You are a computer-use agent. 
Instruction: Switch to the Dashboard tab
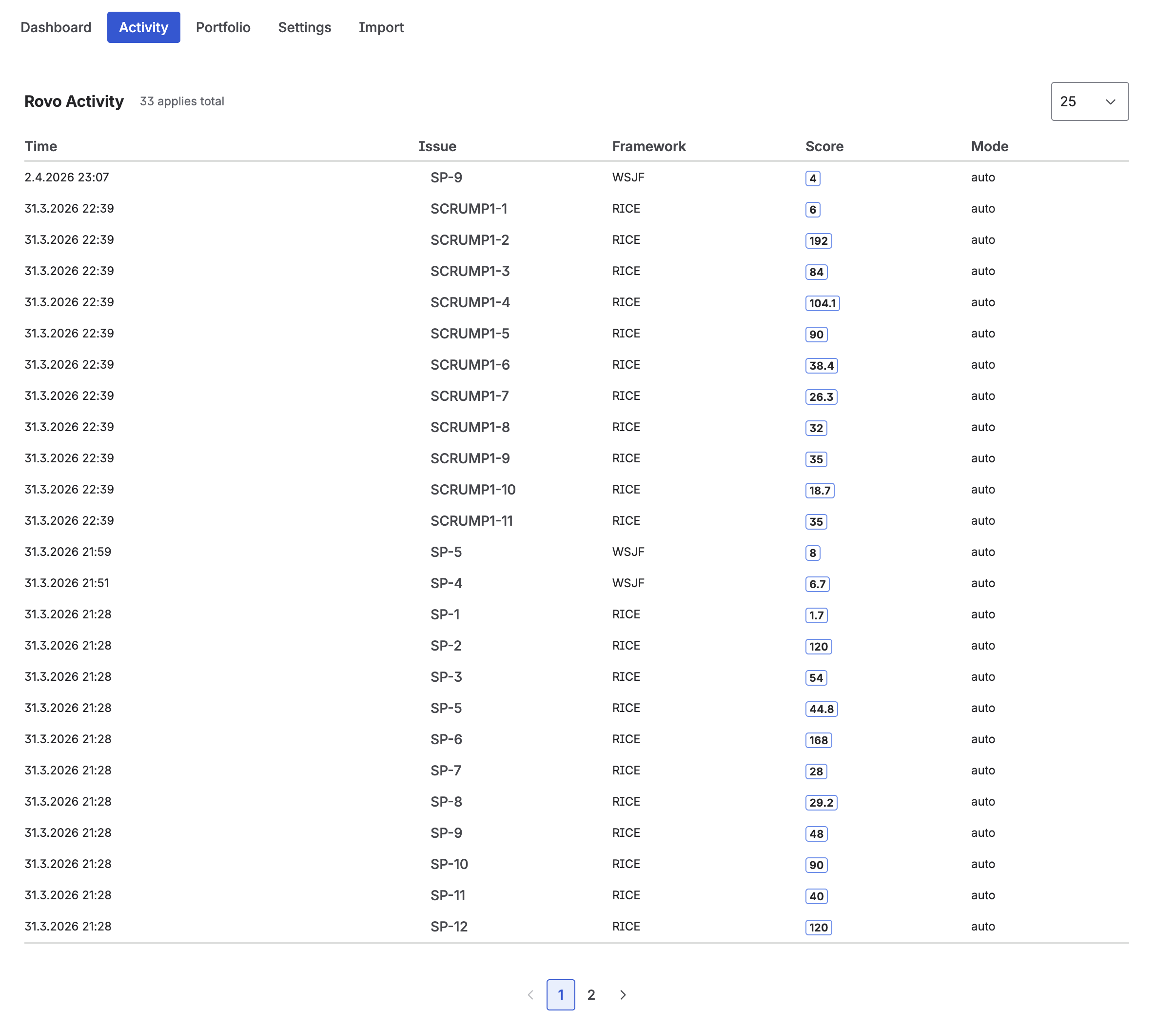point(56,26)
